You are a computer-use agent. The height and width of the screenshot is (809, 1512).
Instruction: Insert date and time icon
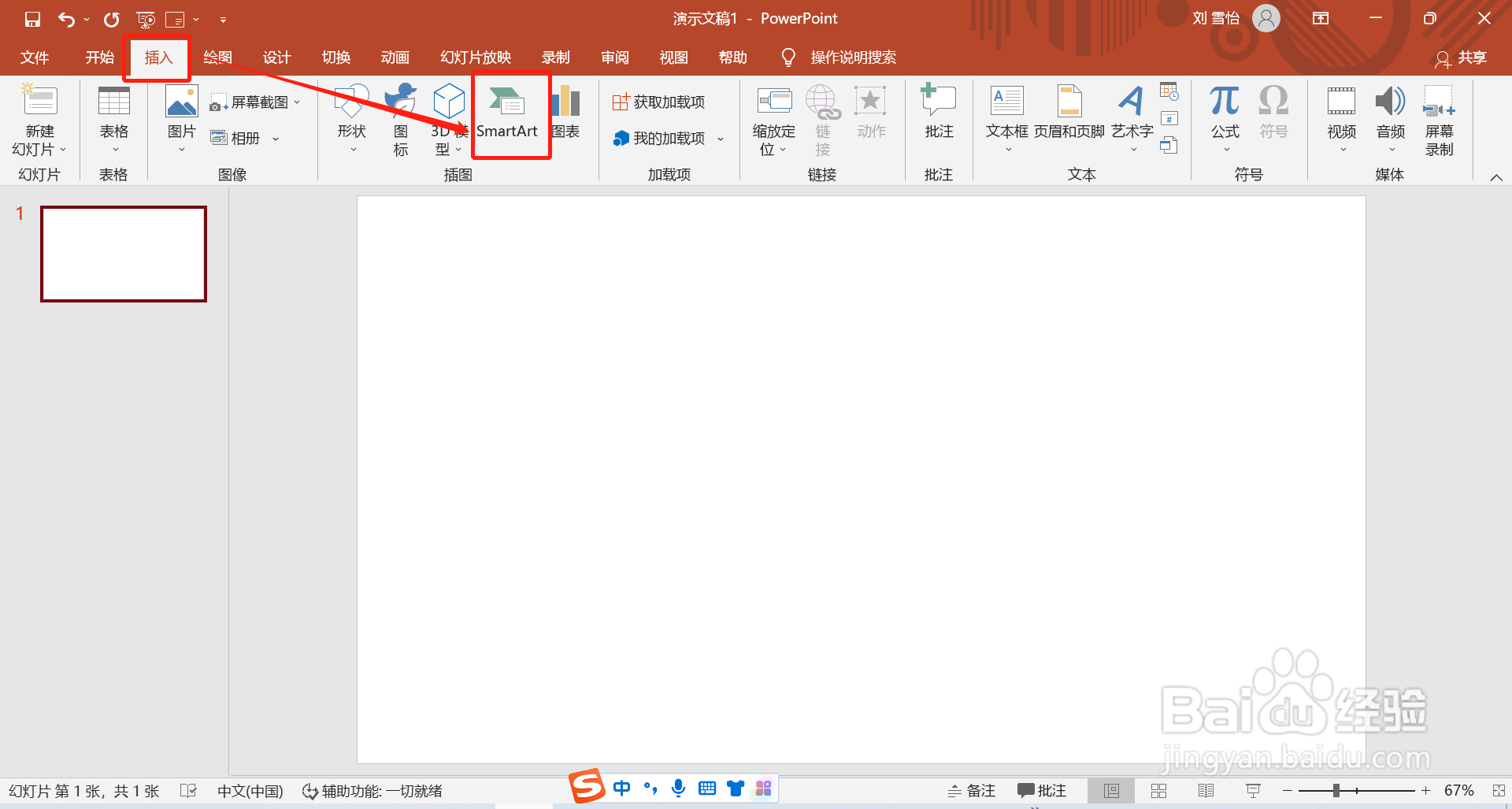[1169, 91]
